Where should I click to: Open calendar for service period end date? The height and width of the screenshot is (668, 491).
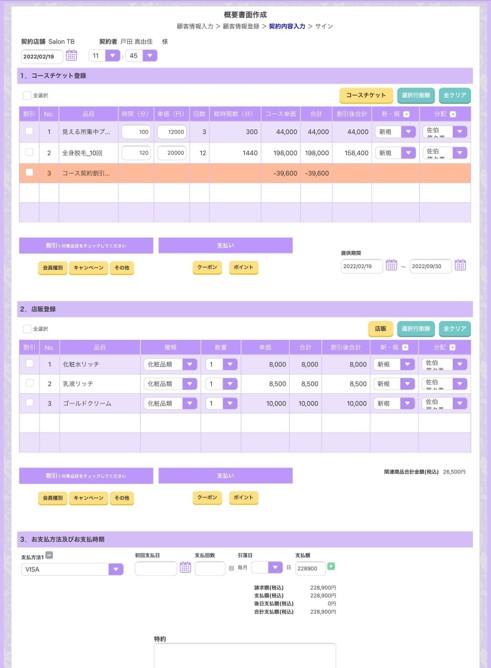[x=460, y=265]
